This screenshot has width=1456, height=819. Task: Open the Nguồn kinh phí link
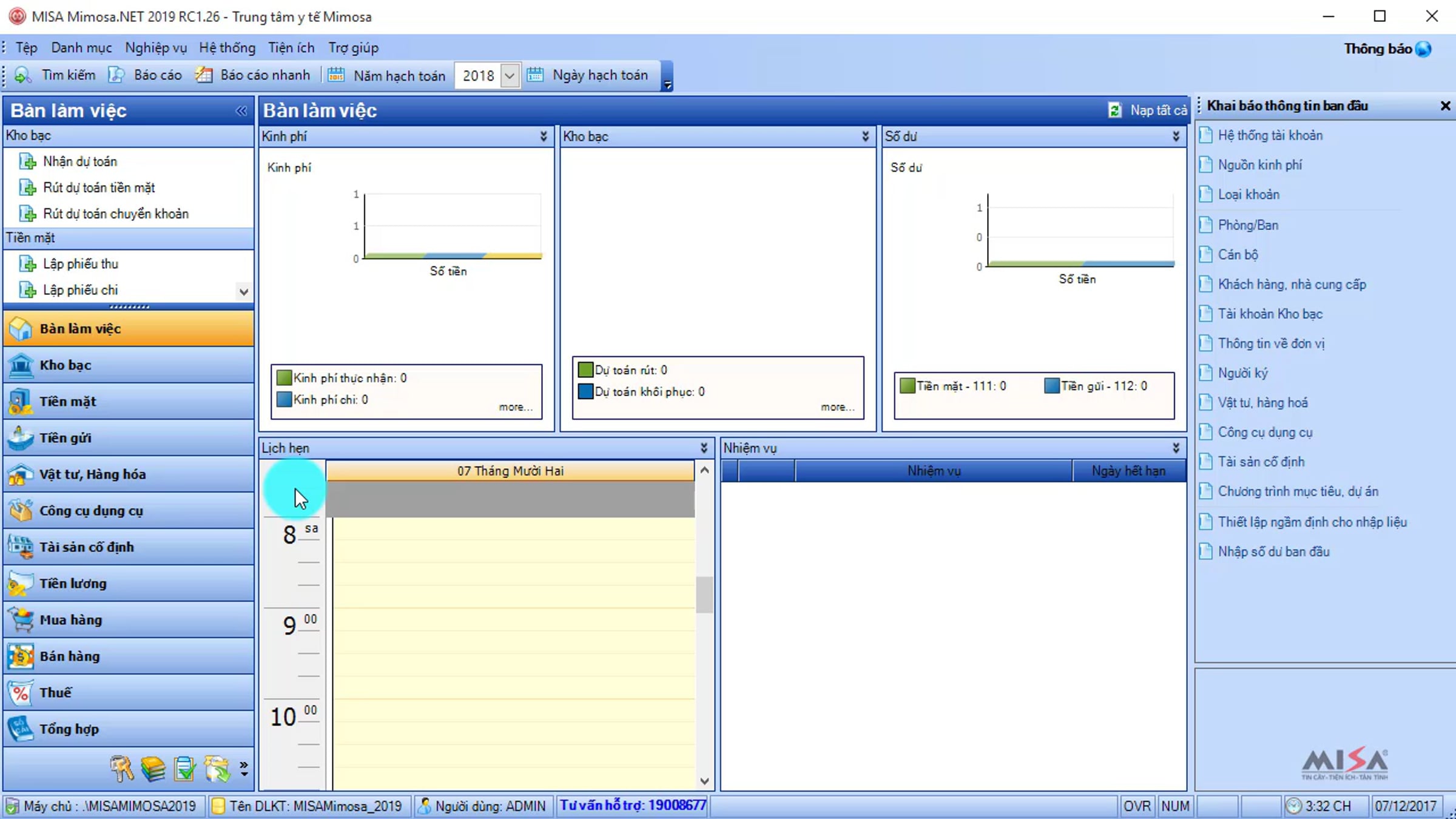(1260, 165)
